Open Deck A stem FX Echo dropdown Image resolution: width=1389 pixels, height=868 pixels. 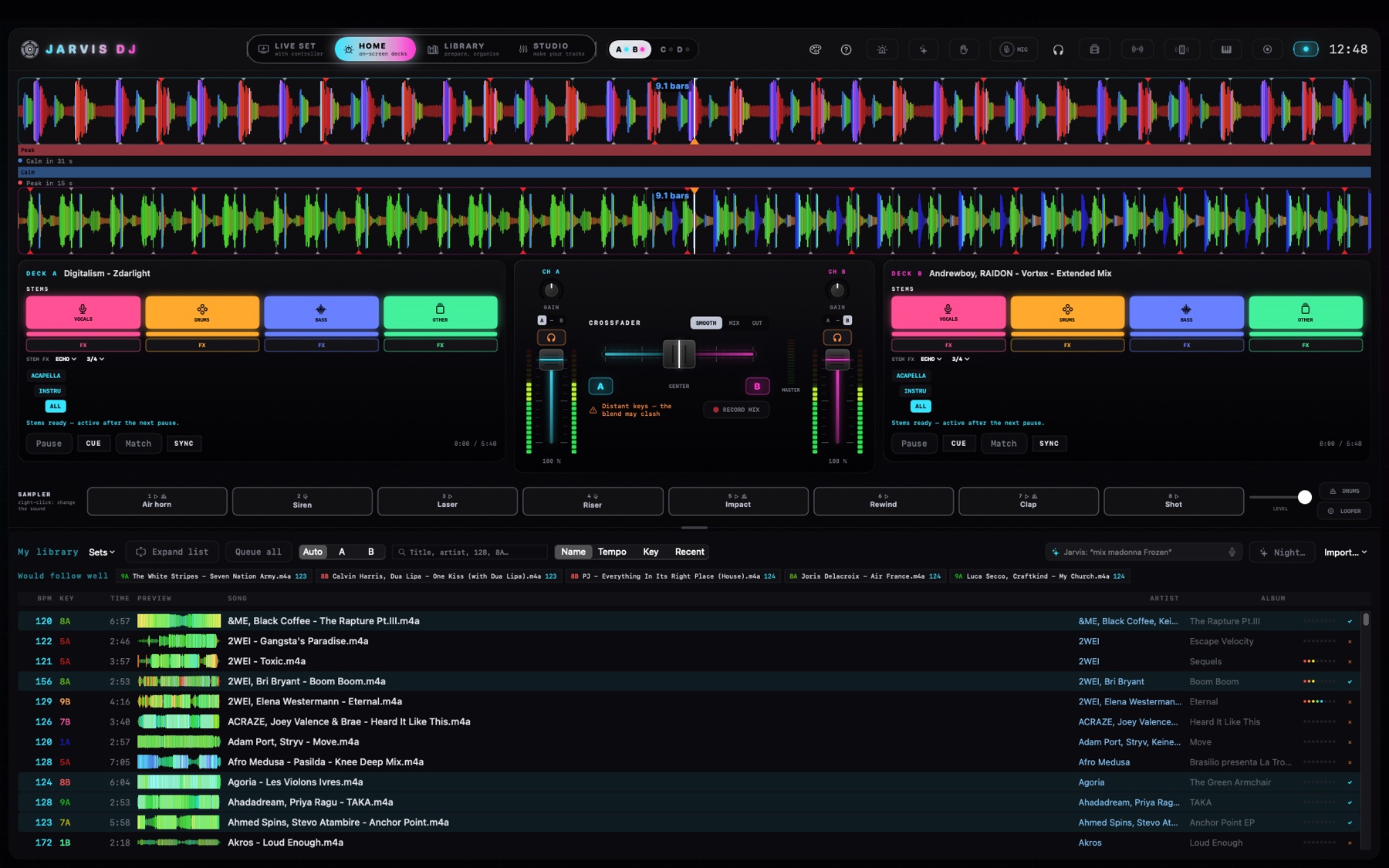pos(66,359)
